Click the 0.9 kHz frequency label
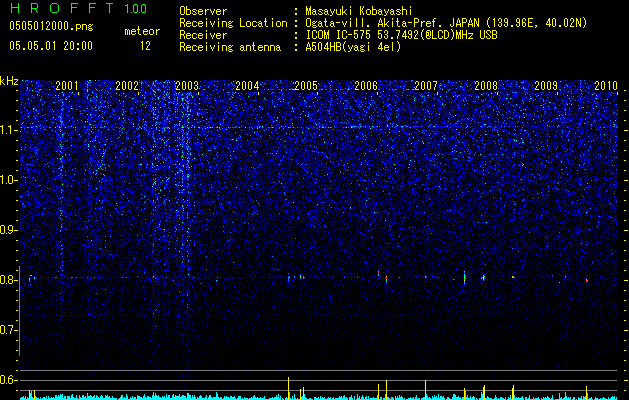The image size is (629, 400). click(8, 230)
